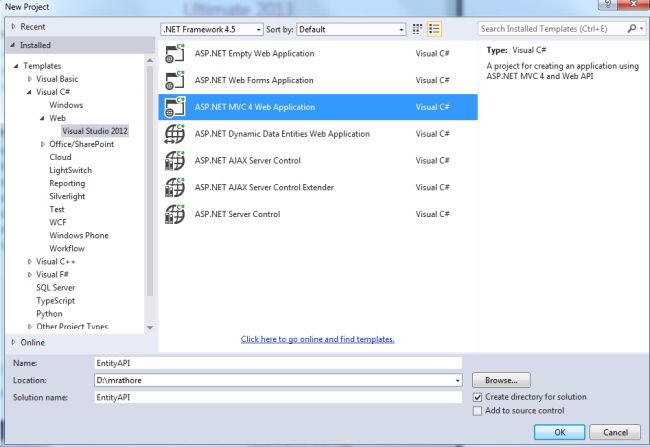Expand the Recent section
This screenshot has height=447, width=650.
point(13,27)
